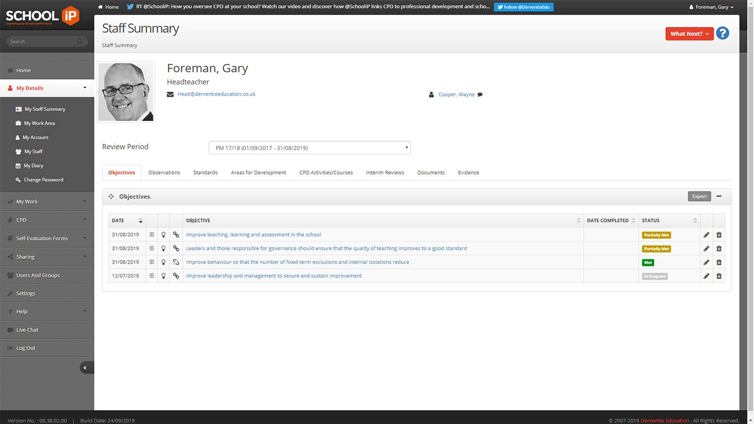
Task: Sort table by Objective column
Action: [383, 220]
